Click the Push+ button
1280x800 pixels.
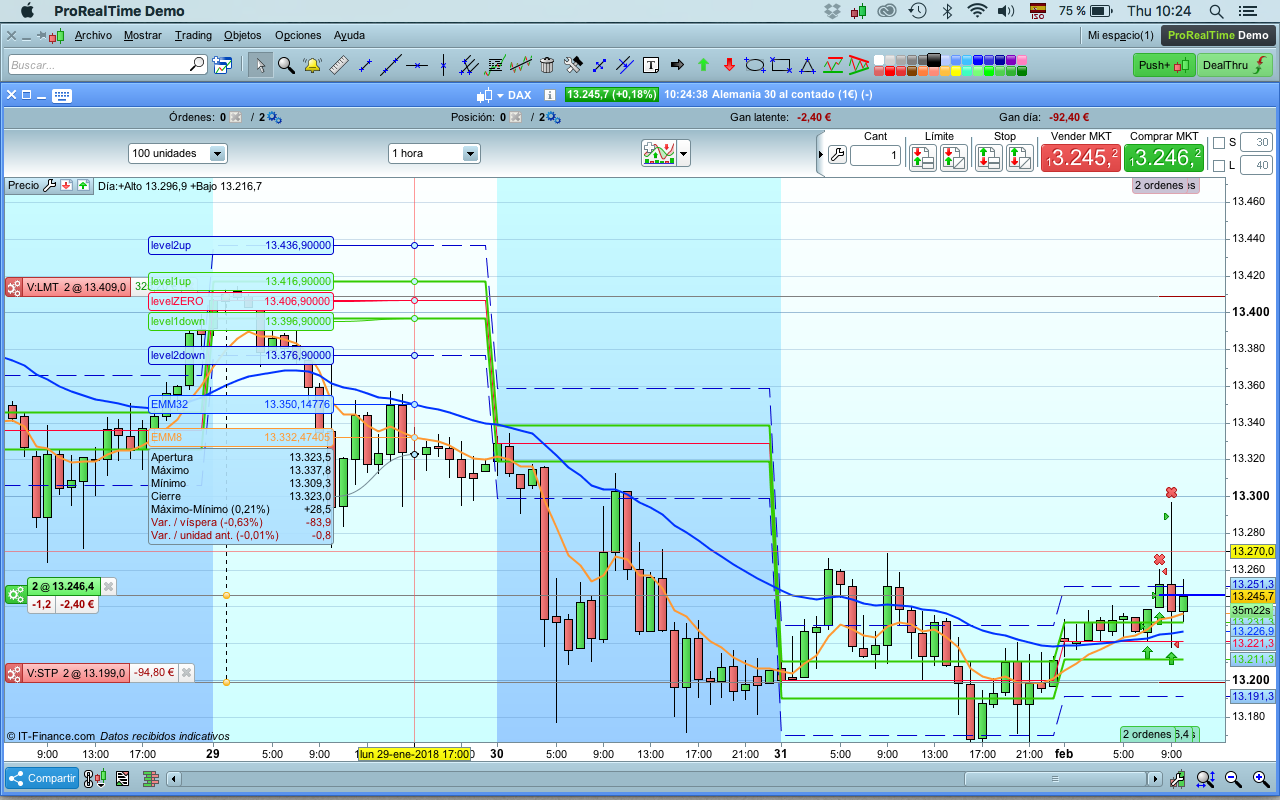1164,65
